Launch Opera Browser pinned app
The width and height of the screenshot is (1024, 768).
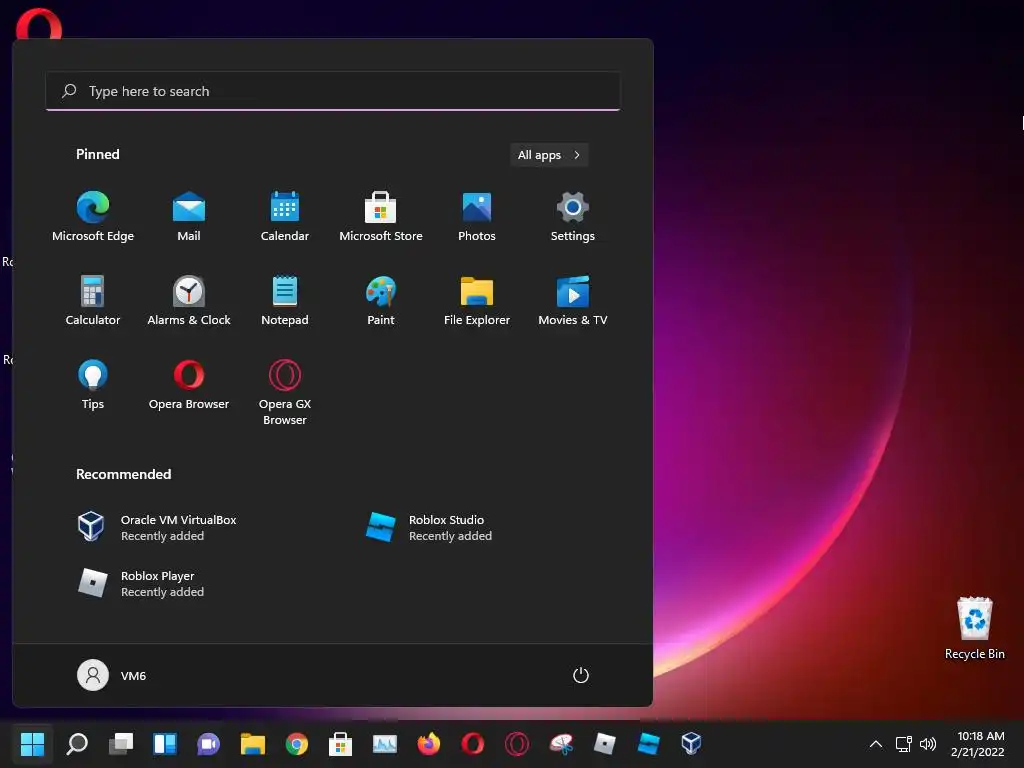point(189,385)
